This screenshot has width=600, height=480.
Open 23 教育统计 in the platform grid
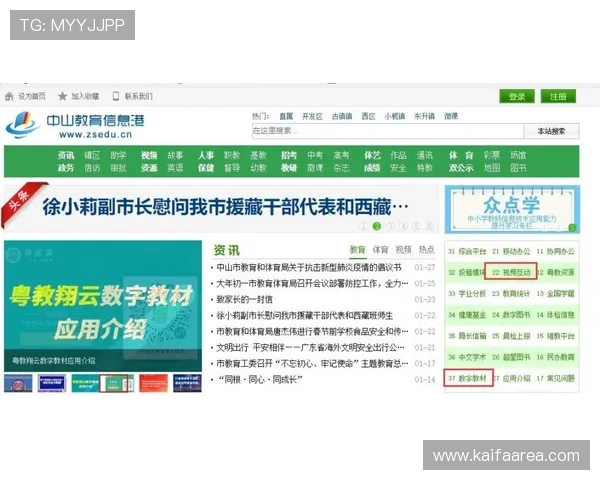tap(511, 294)
